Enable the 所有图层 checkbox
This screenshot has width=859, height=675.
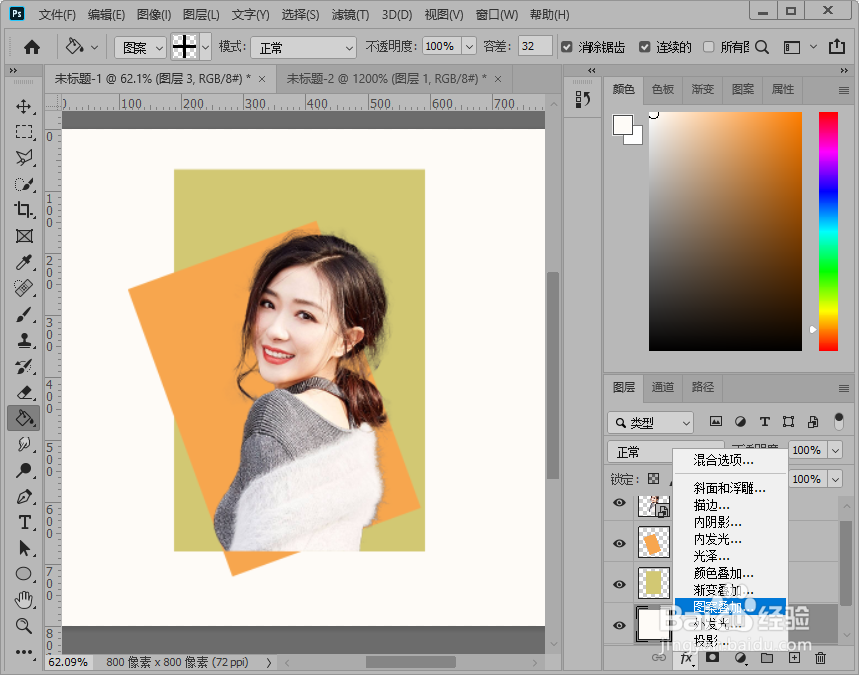(708, 47)
